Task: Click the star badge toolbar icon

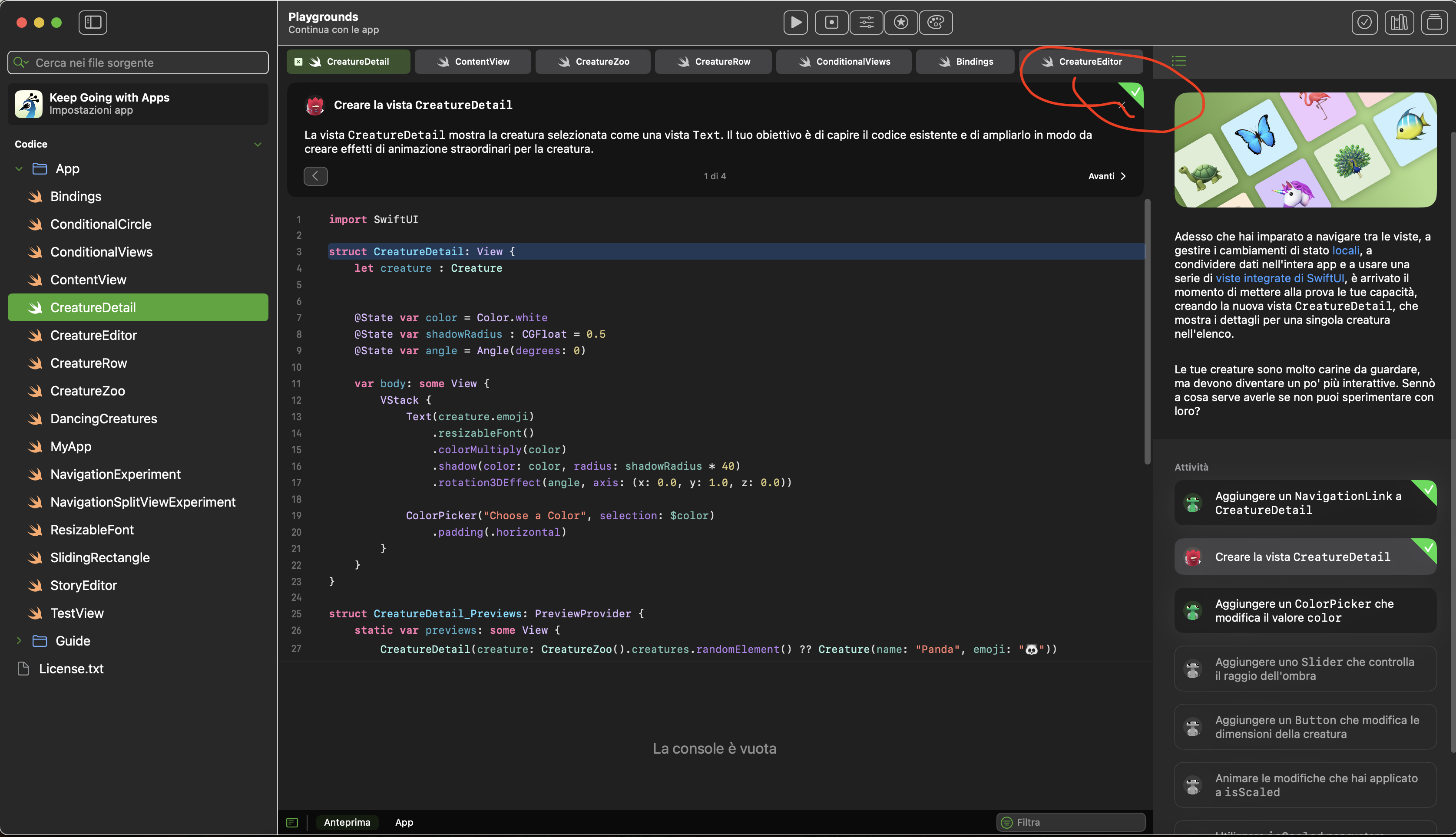Action: tap(900, 23)
